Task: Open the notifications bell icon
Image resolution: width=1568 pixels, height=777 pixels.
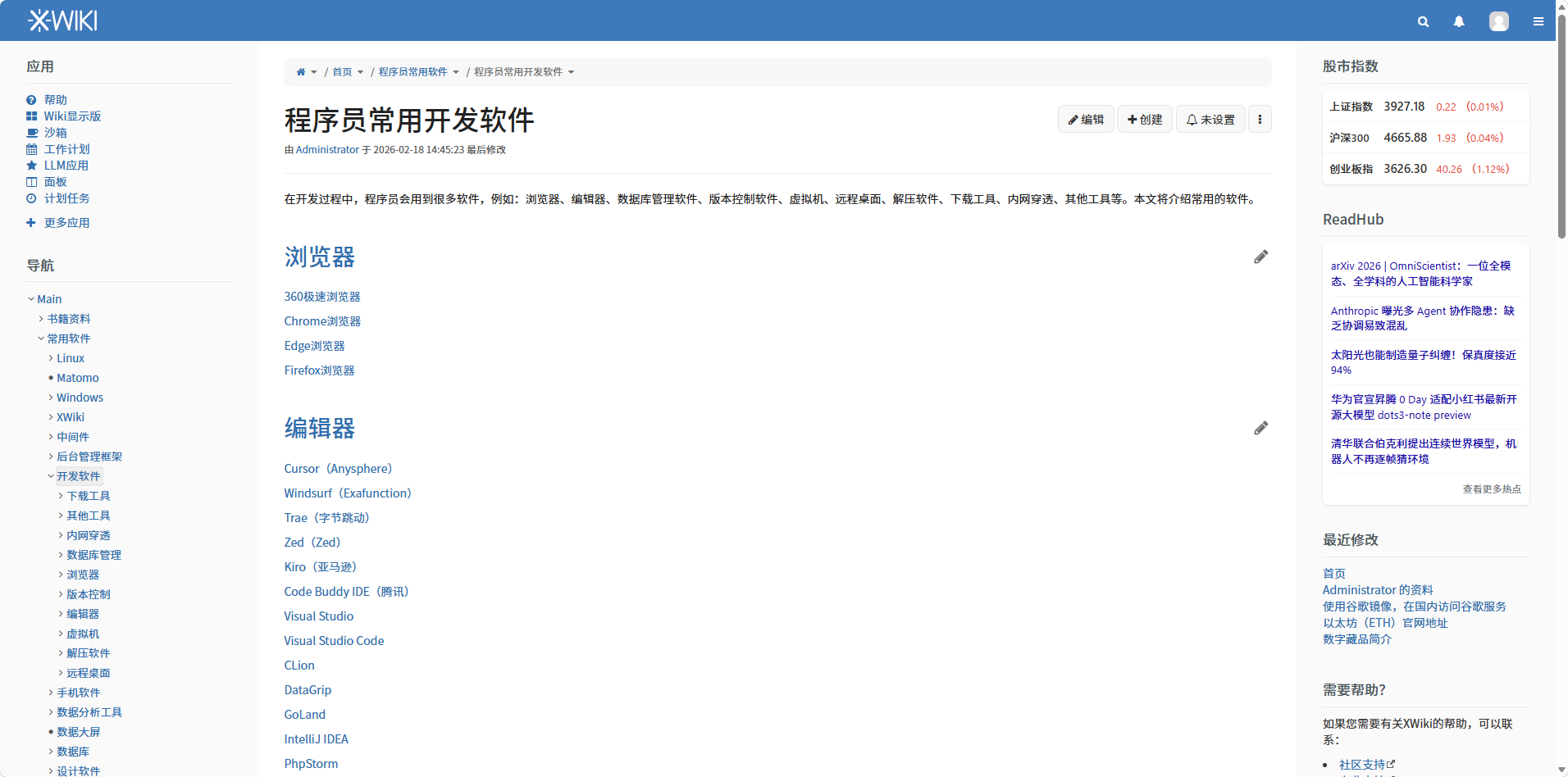Action: [x=1459, y=21]
